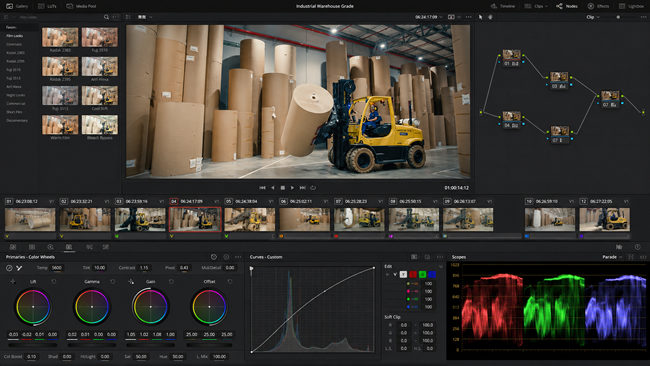Open the Clip mode dropdown in node editor
The image size is (650, 366).
pos(593,17)
